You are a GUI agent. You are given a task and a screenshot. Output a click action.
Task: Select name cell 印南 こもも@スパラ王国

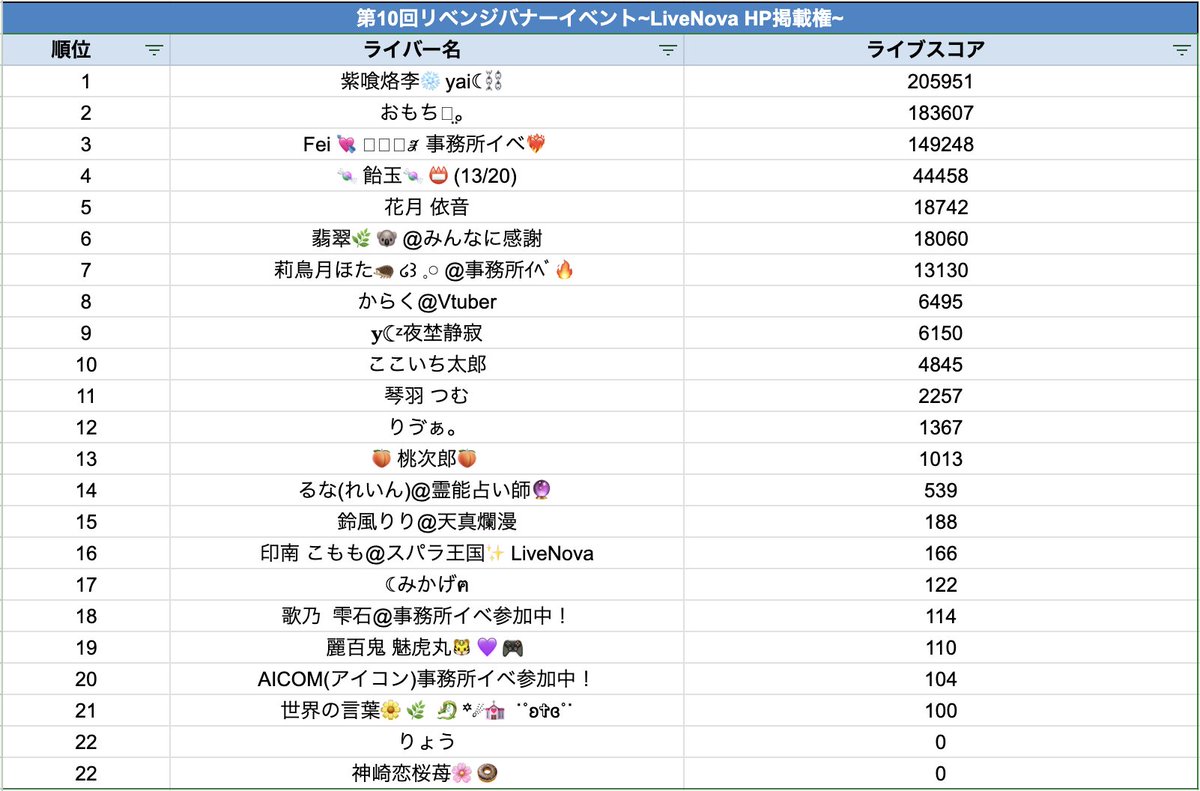[x=427, y=554]
